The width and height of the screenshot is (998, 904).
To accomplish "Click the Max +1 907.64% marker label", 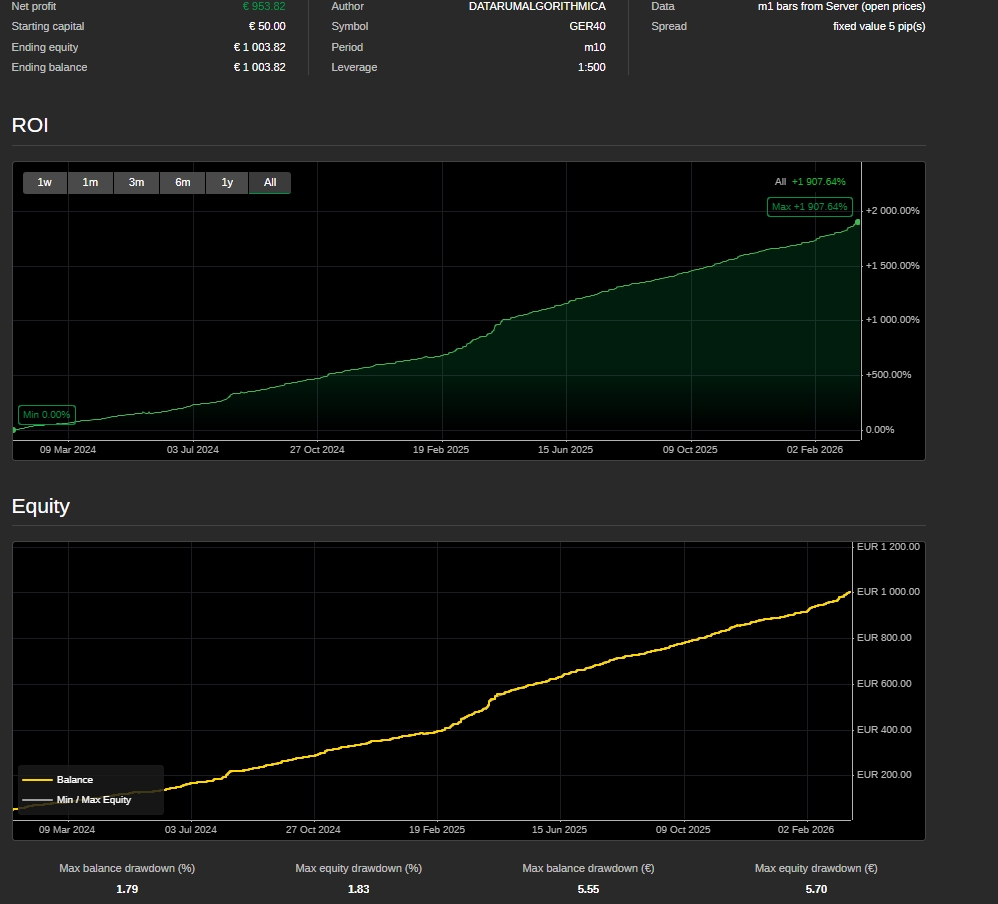I will click(x=810, y=207).
